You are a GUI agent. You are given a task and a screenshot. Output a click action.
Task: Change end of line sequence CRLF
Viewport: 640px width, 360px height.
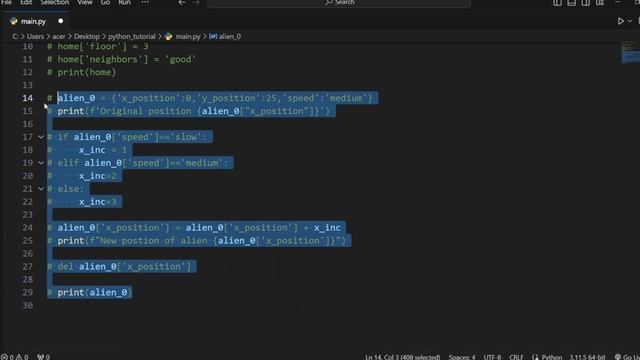(516, 357)
